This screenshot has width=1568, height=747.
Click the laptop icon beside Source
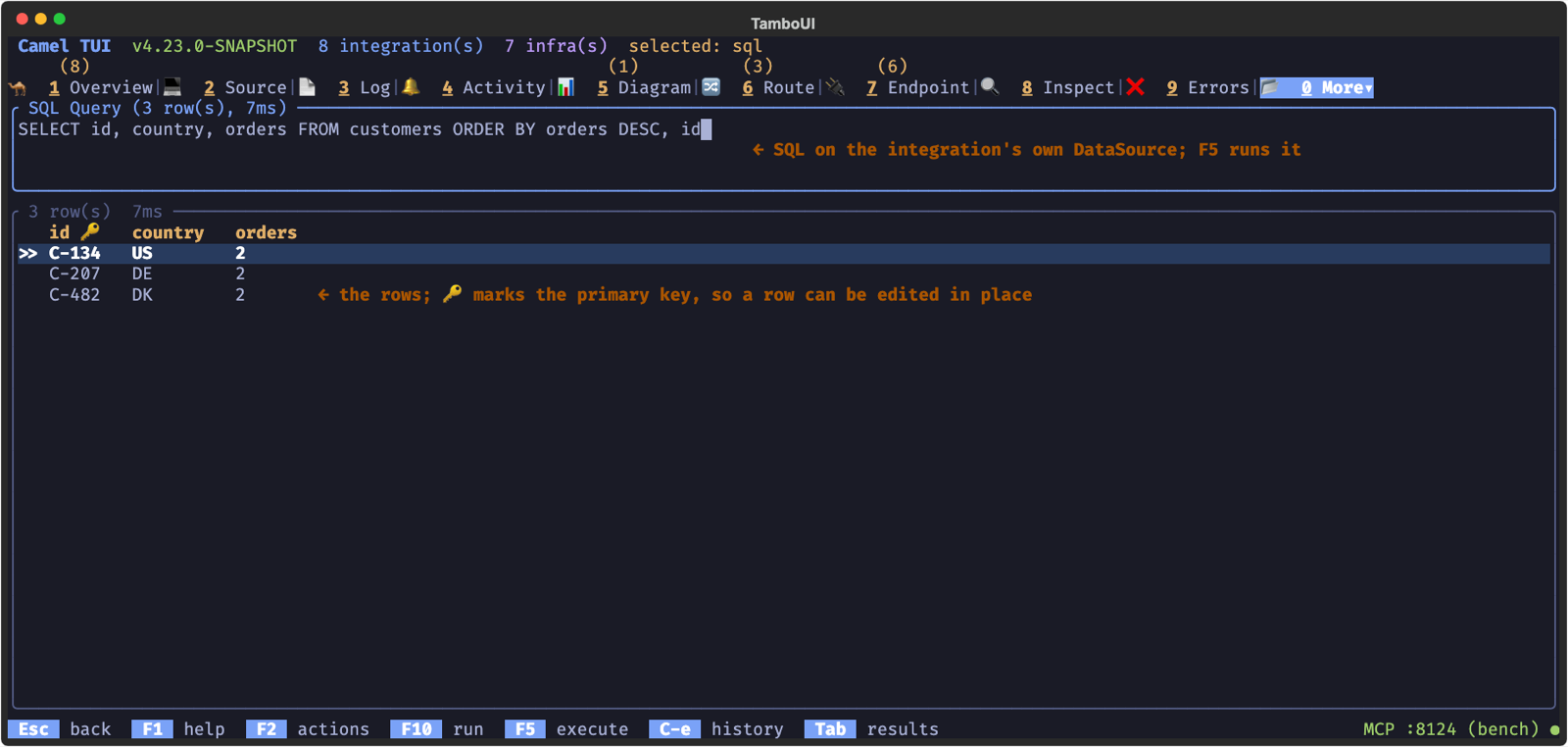(172, 87)
